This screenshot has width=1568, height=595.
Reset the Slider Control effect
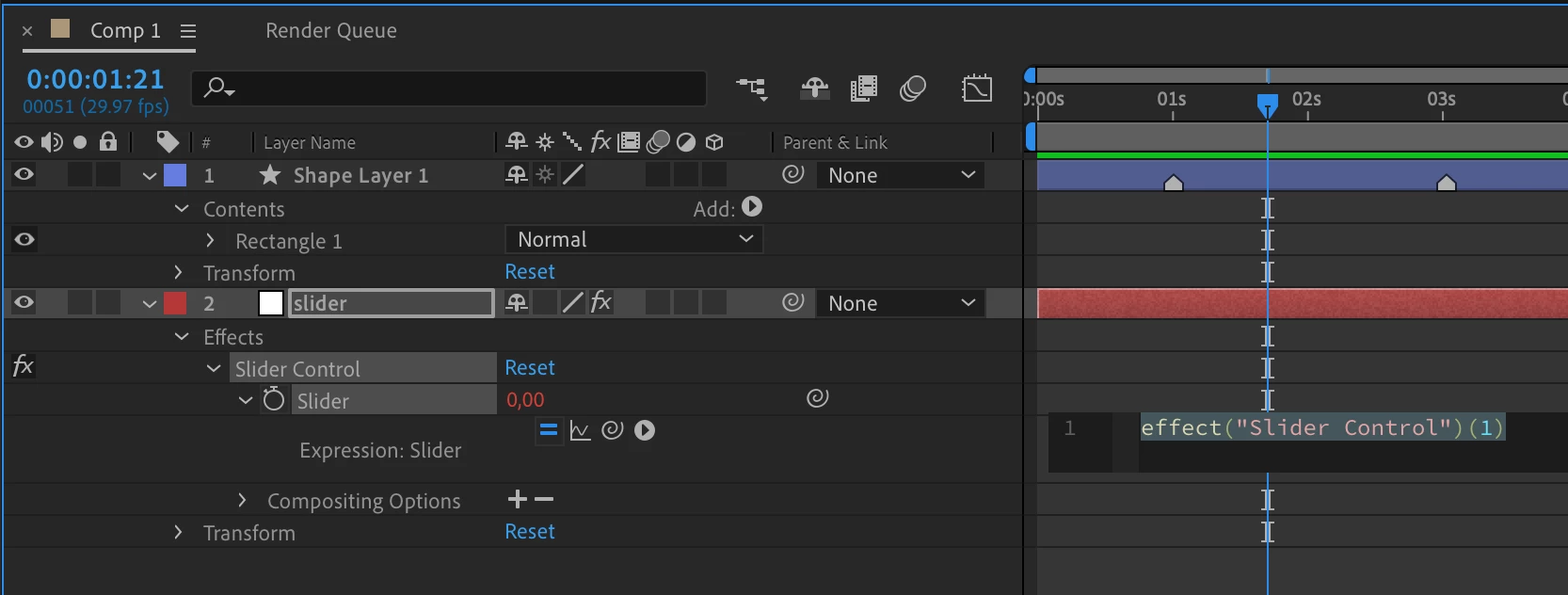point(530,367)
